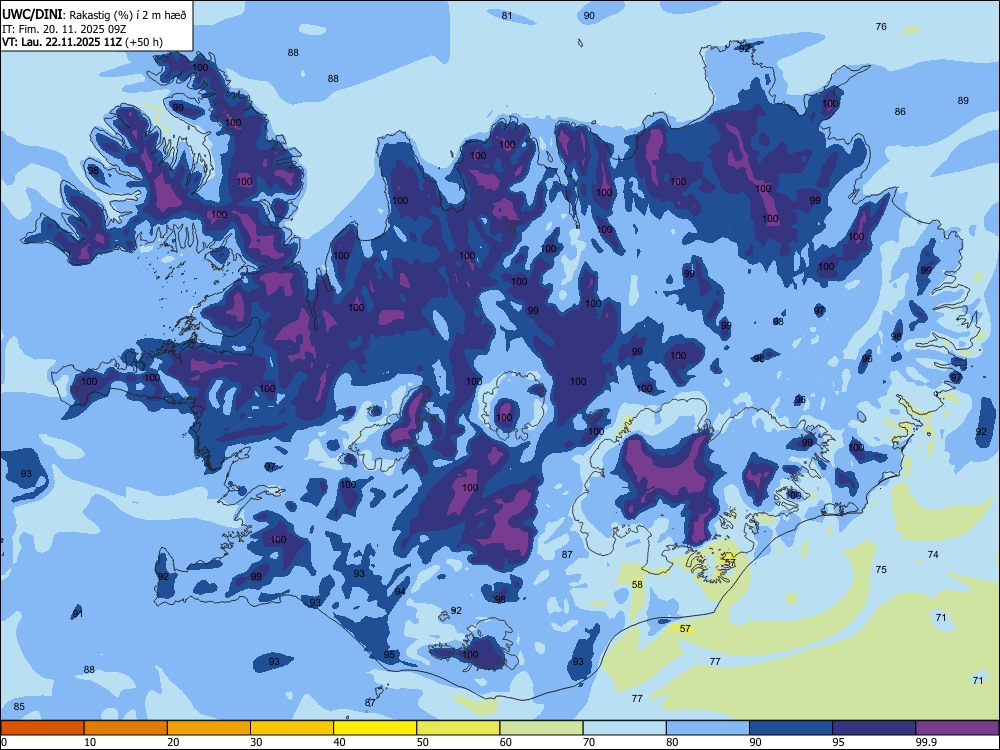Image resolution: width=1000 pixels, height=750 pixels.
Task: Click the map value '91' off the southwest coast
Action: [78, 614]
